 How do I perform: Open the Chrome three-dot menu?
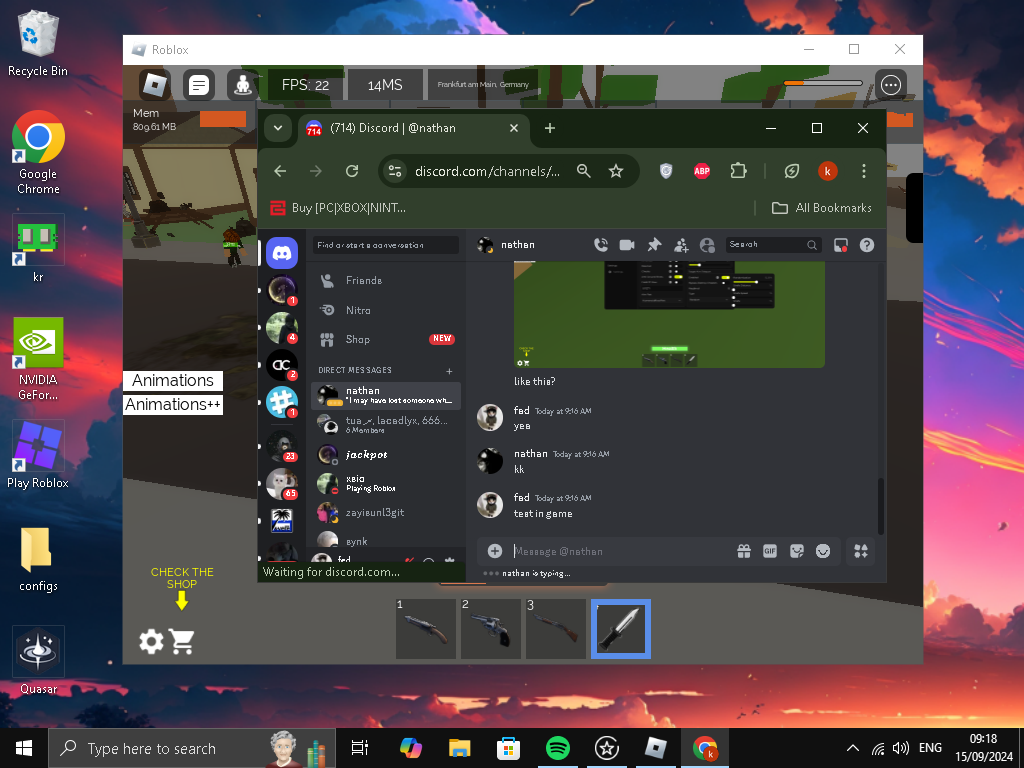pyautogui.click(x=864, y=171)
